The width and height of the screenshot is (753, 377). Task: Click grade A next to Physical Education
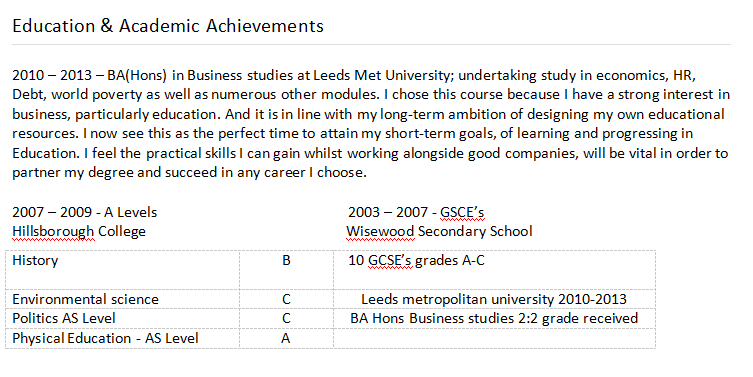[286, 338]
